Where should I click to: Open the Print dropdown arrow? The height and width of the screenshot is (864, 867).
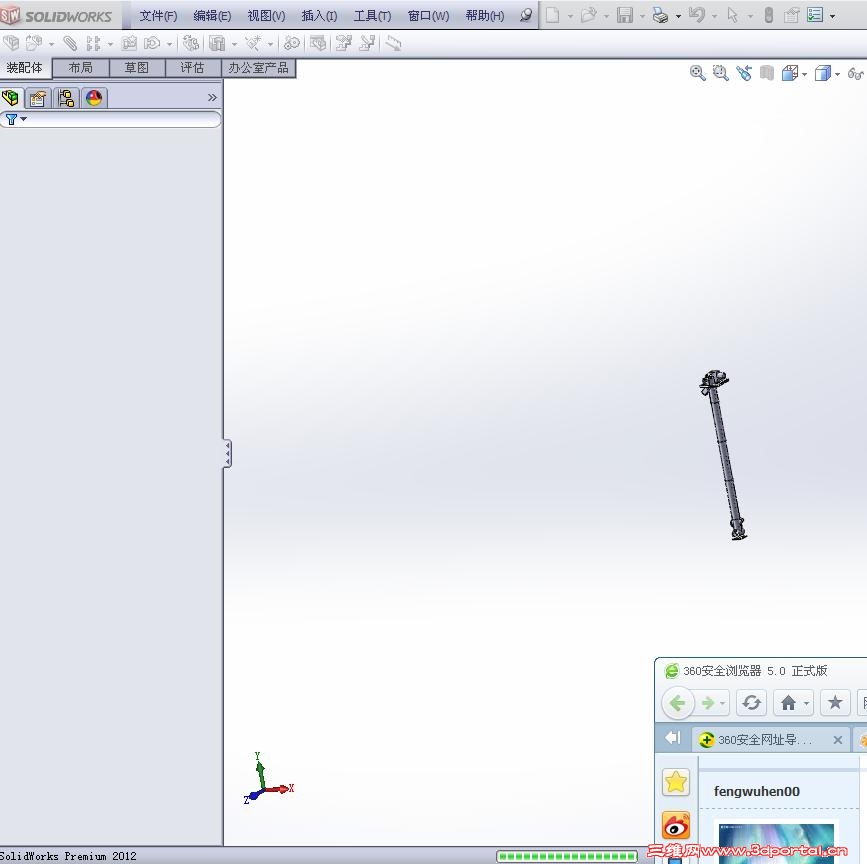678,16
